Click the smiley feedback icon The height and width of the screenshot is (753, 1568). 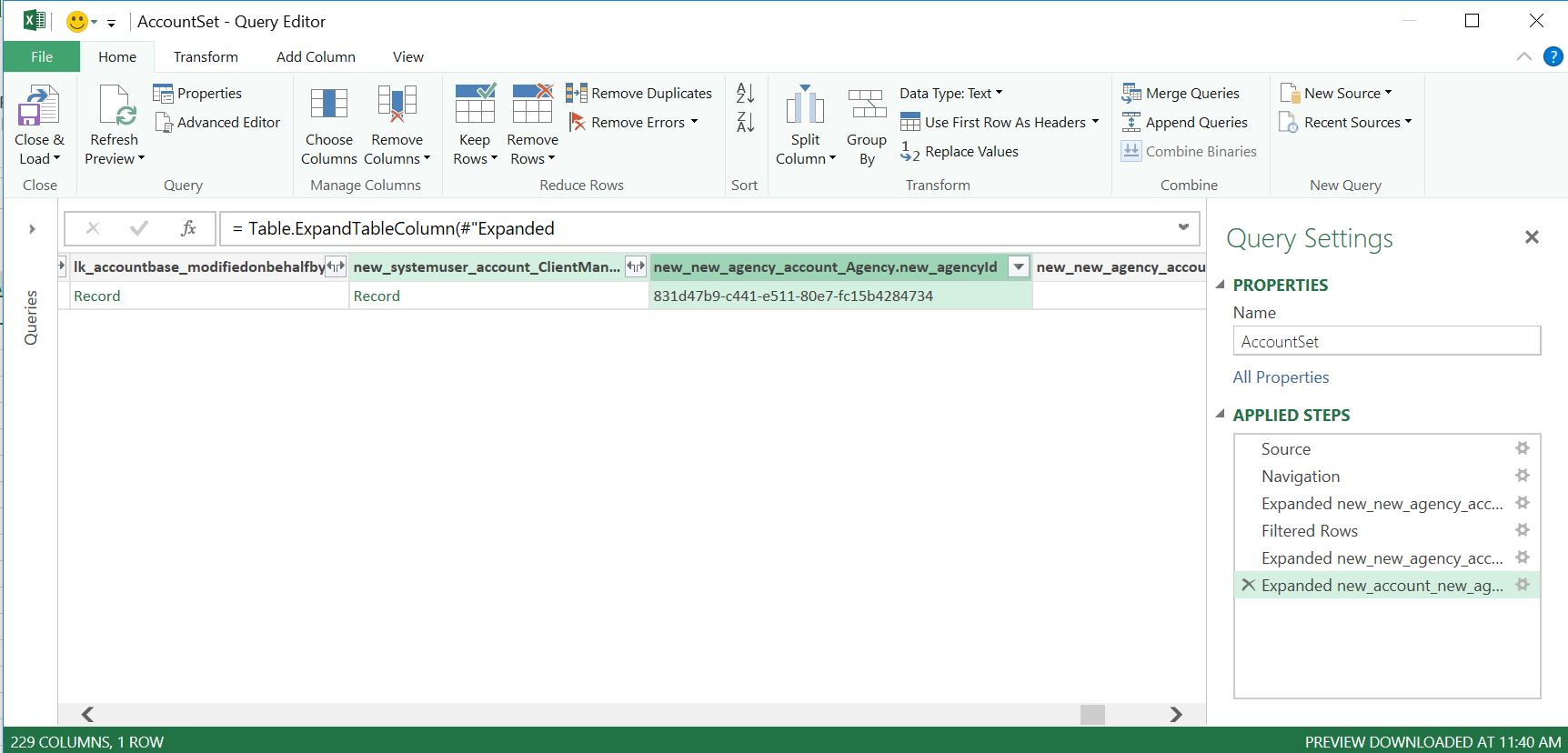tap(77, 21)
